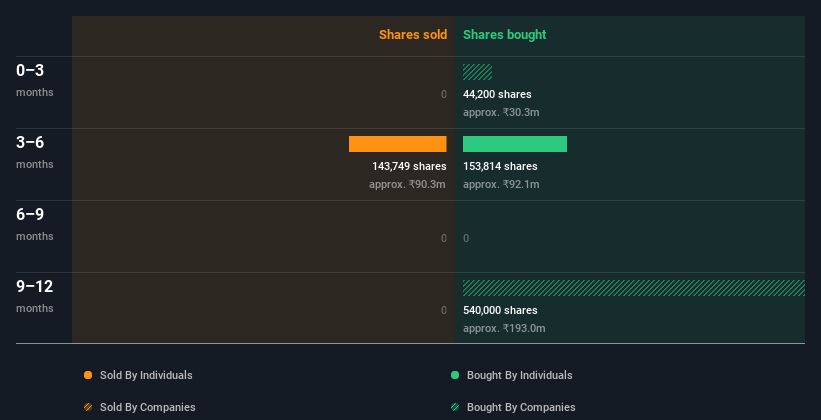
Task: Click the 3–6 months row label
Action: click(35, 152)
